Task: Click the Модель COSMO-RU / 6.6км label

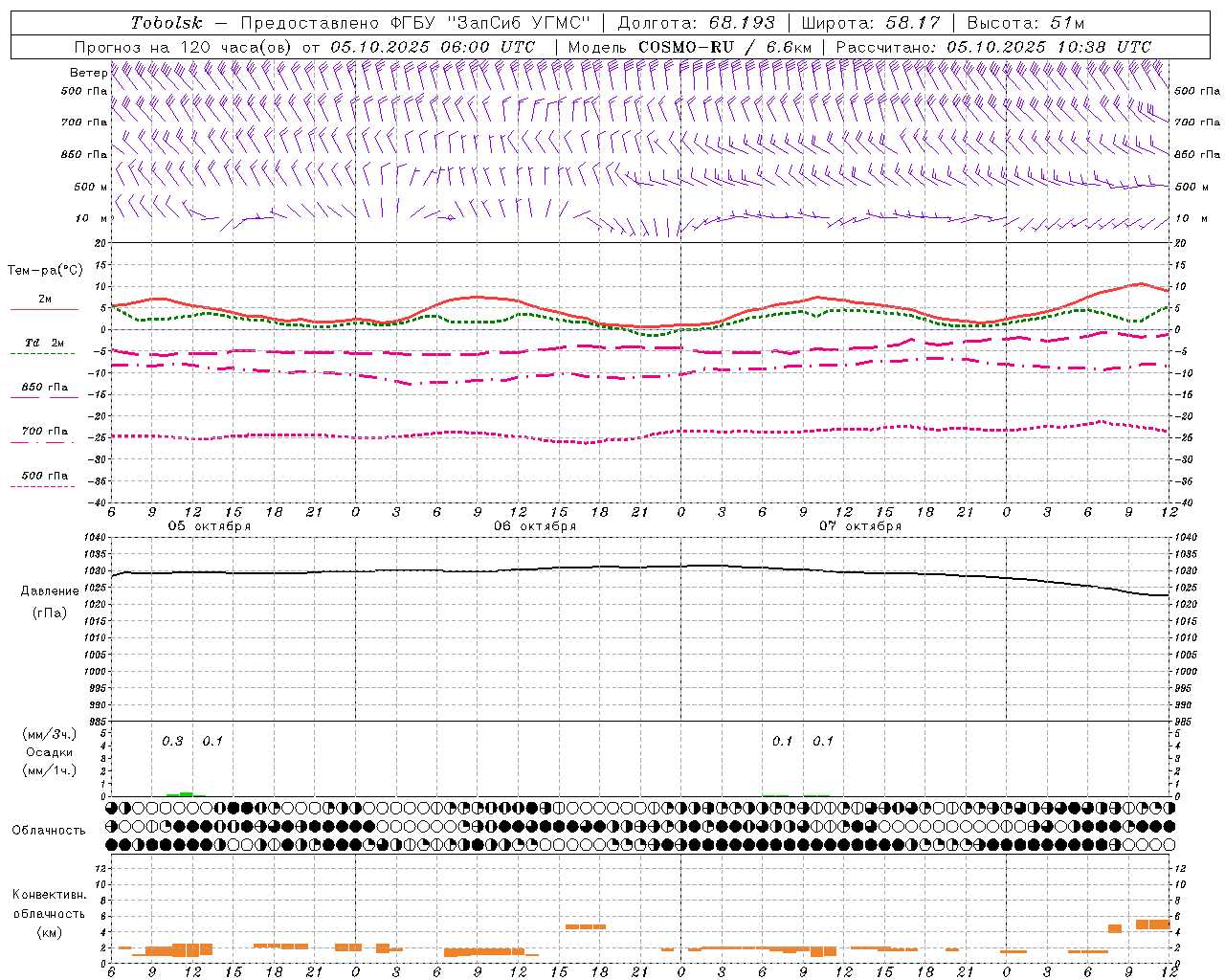Action: point(690,47)
